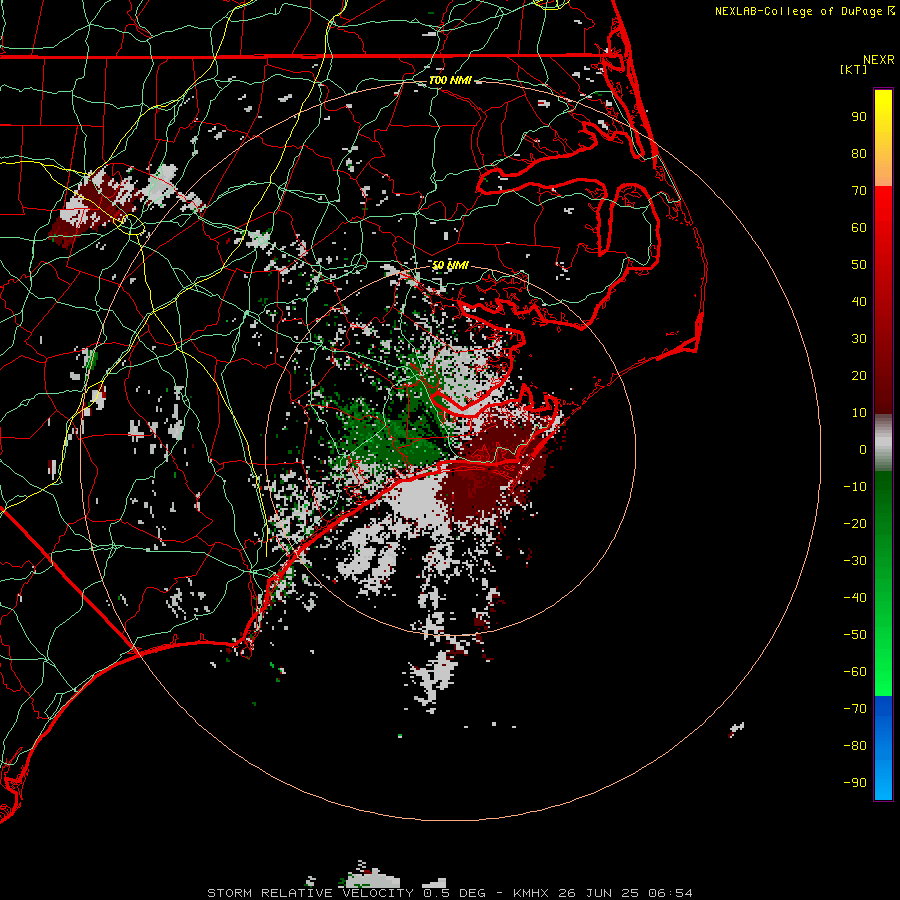900x900 pixels.
Task: Click the -80 value on the velocity scale
Action: pos(855,746)
